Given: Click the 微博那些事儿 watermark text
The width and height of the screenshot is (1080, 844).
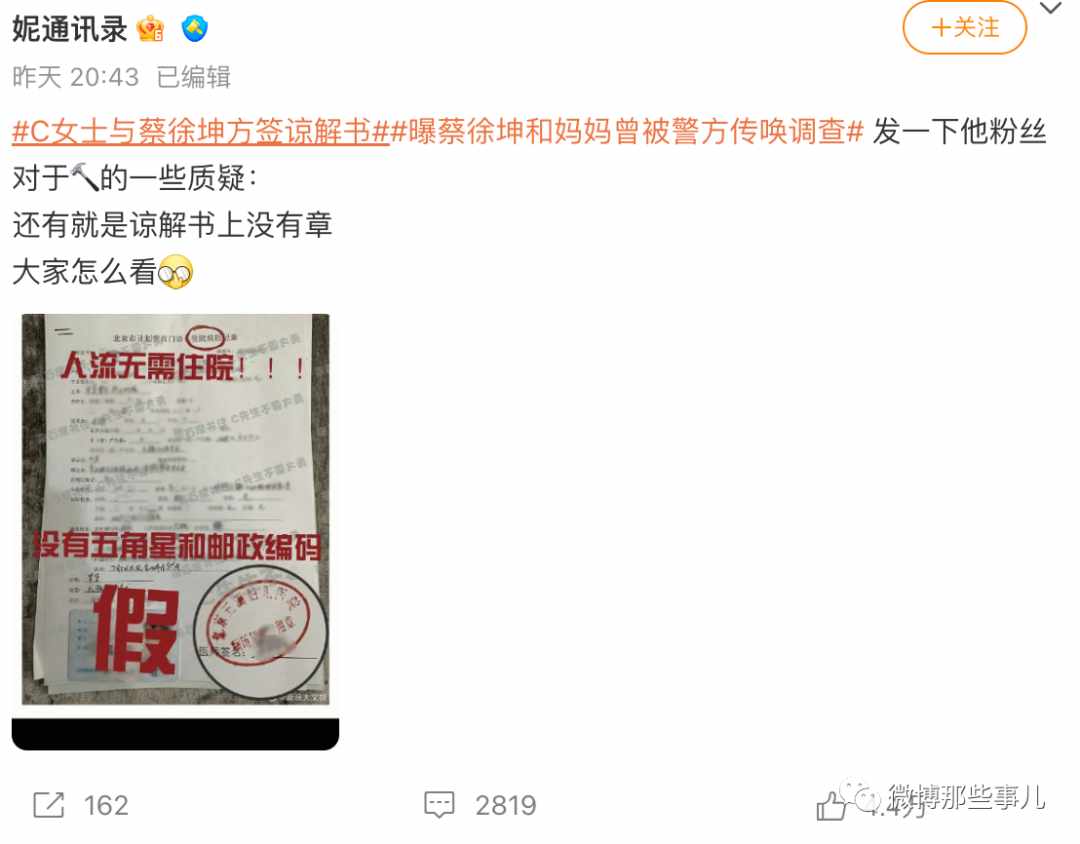Looking at the screenshot, I should click(966, 797).
